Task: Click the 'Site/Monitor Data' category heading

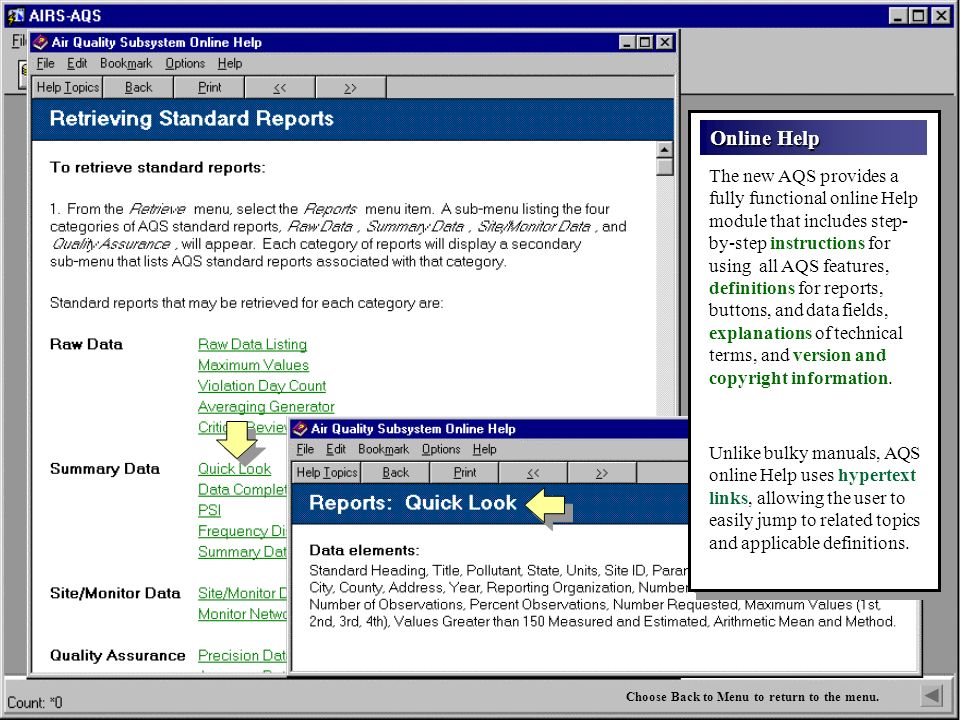Action: click(x=115, y=593)
